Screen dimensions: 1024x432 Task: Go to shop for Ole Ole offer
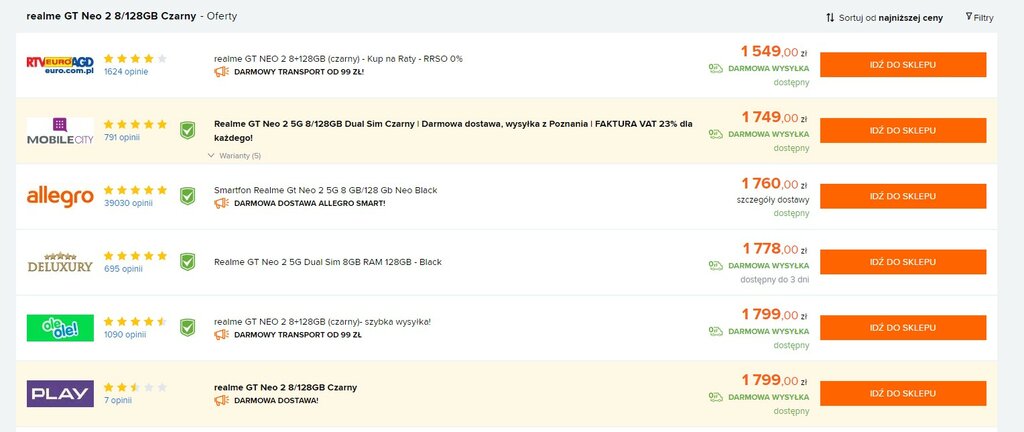(903, 328)
